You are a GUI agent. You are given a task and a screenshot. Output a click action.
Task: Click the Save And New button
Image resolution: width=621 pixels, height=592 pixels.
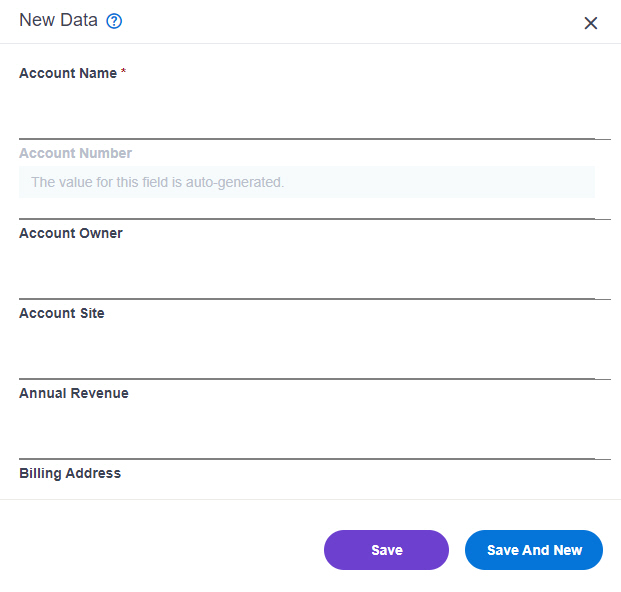point(534,550)
